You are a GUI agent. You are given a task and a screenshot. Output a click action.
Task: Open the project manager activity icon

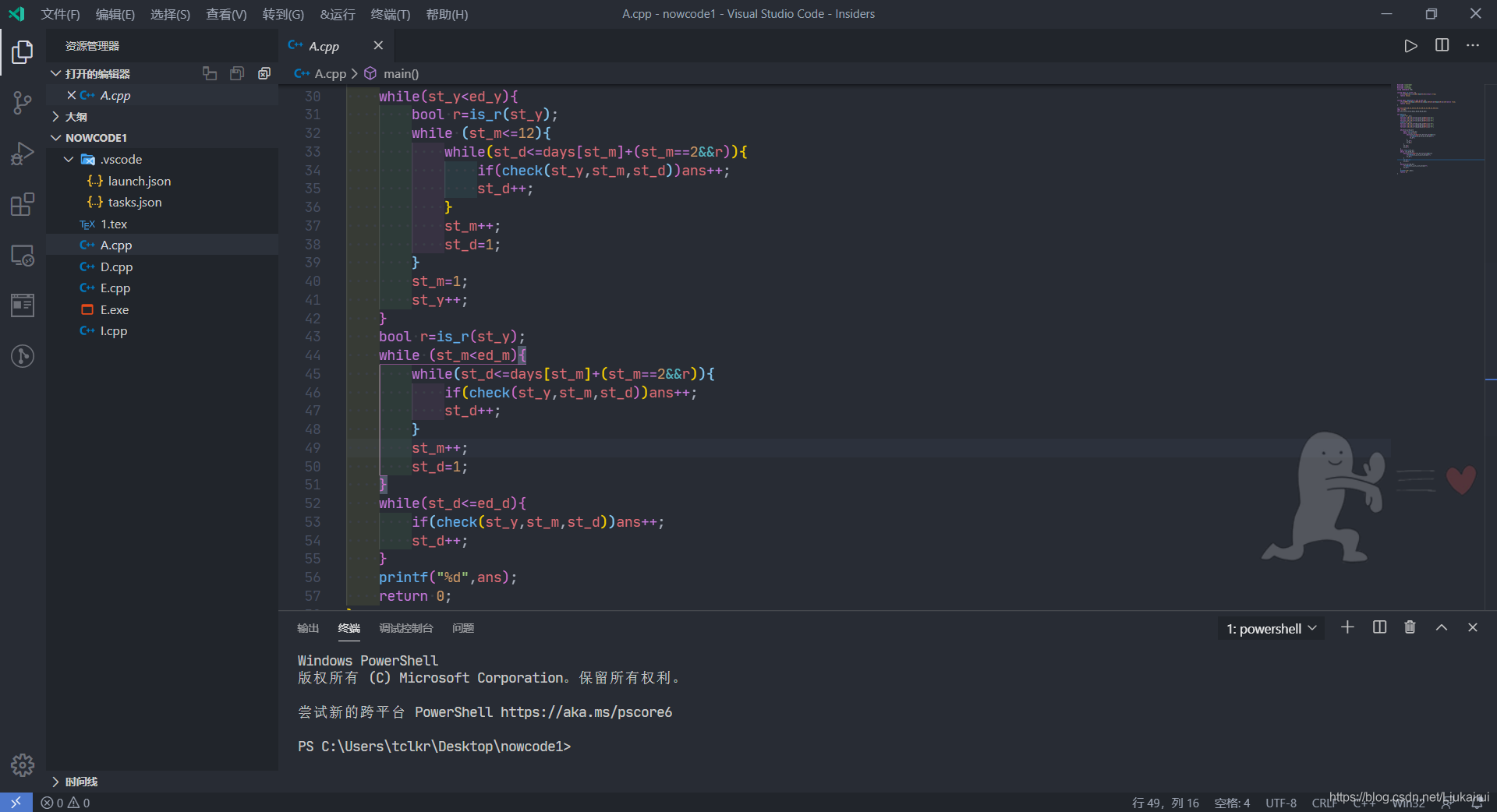pos(23,305)
